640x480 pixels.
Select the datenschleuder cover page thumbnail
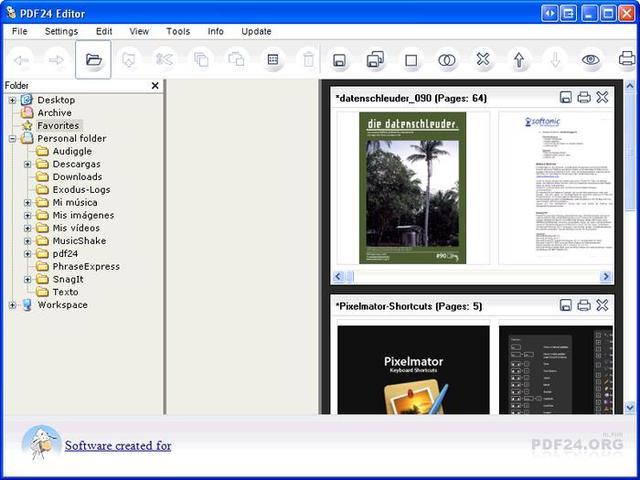[413, 188]
